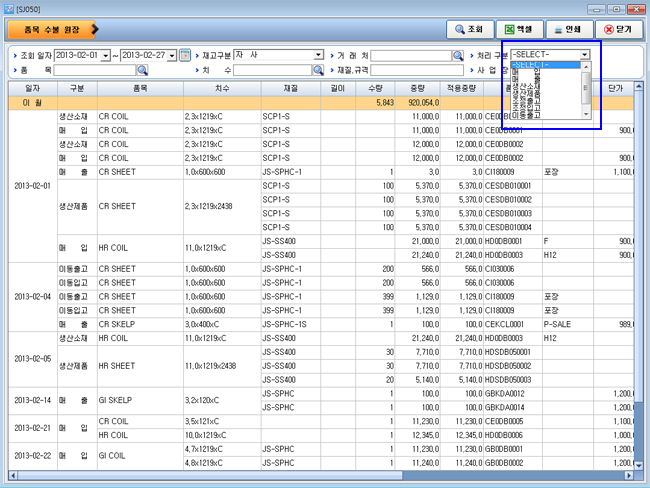Click lot number CESDB010003
Image resolution: width=650 pixels, height=488 pixels.
pyautogui.click(x=508, y=214)
